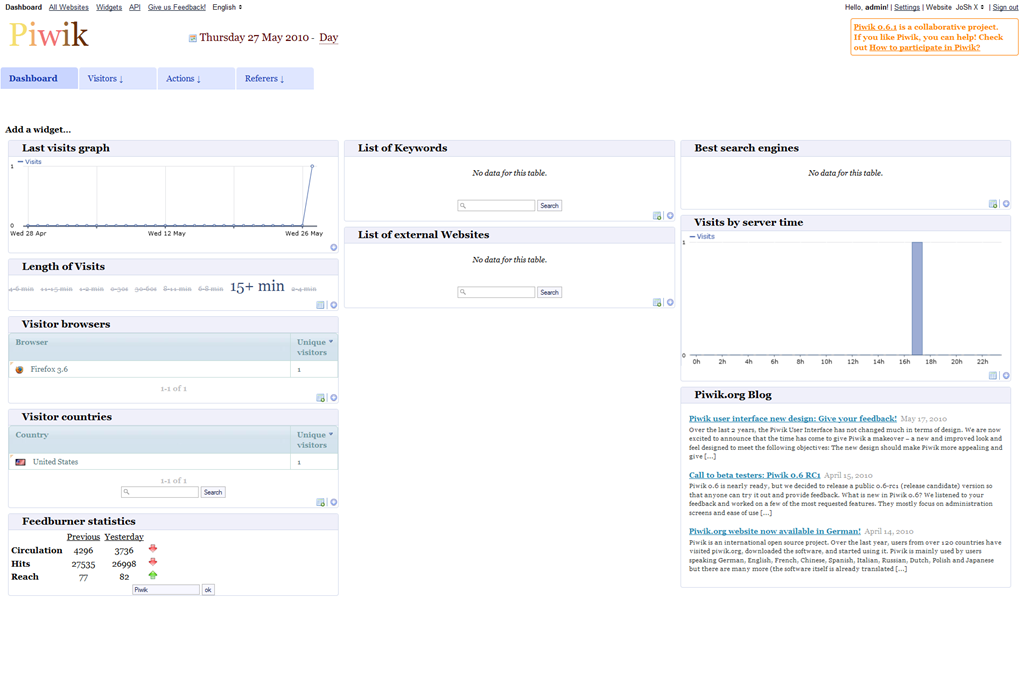Click the red down arrow beside Hits
Viewport: 1024px width, 682px height.
pos(153,562)
